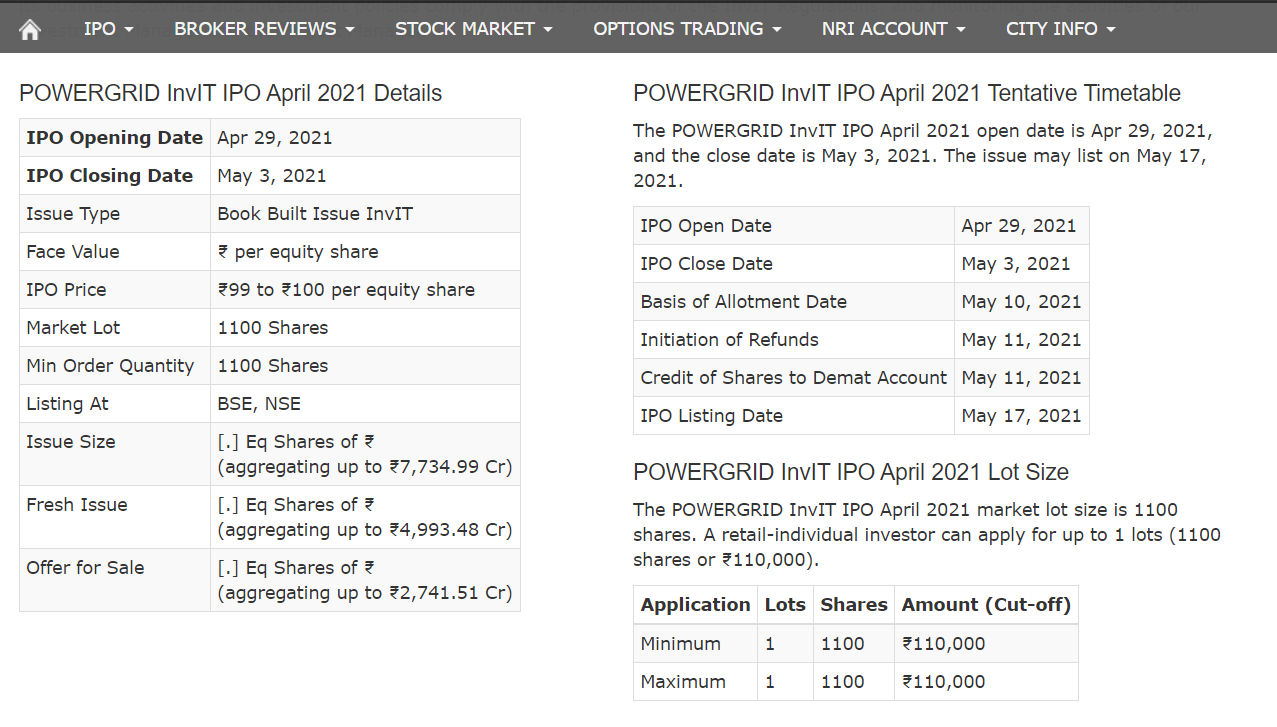Click the 'BSE, NSE' listing value
1277x727 pixels.
click(x=259, y=404)
